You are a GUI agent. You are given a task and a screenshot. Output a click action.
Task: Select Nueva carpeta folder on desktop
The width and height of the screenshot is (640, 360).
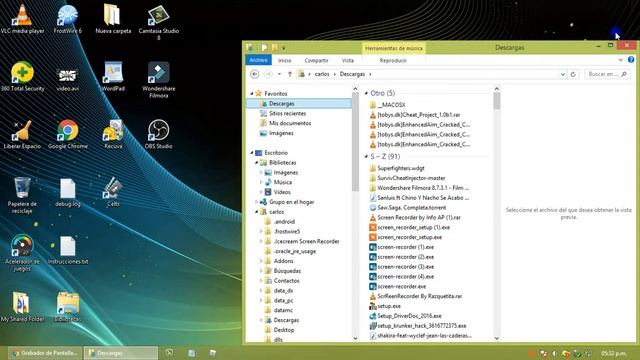[113, 19]
